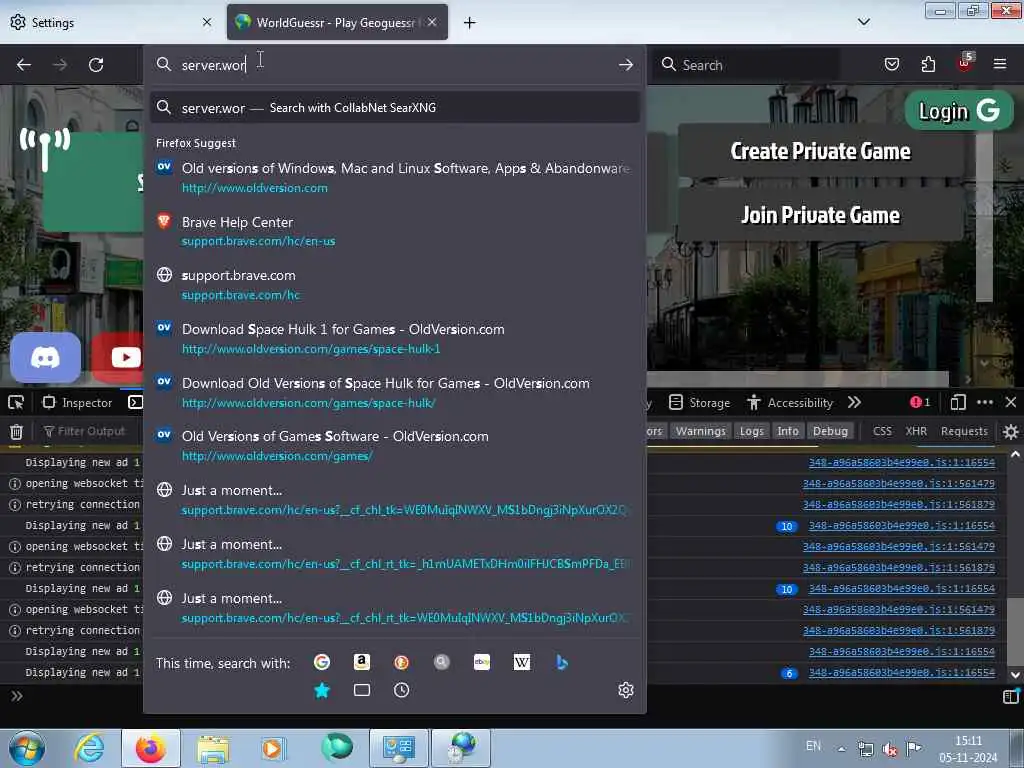Open Windows Start menu orb
The image size is (1024, 768).
coord(27,748)
